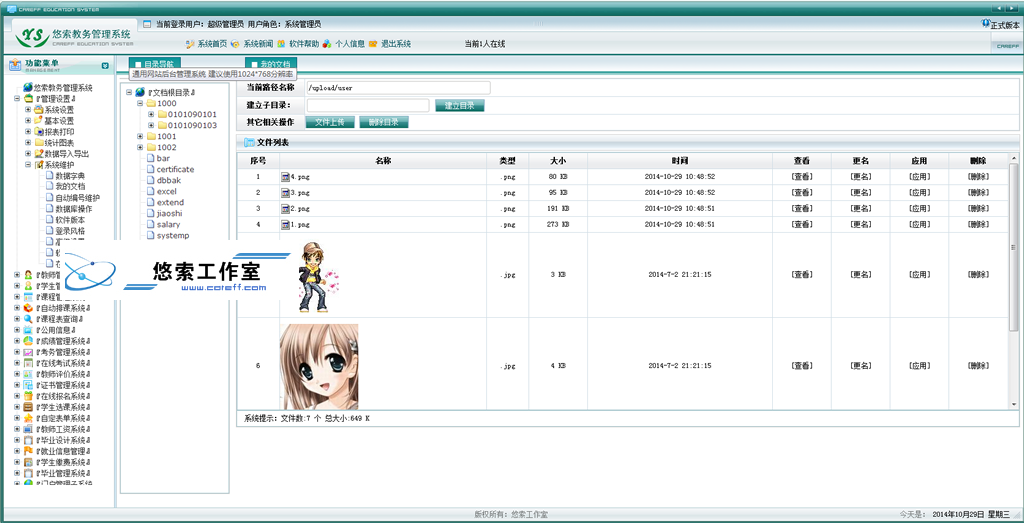The image size is (1024, 523).
Task: Click the 当前路径名称 path field
Action: point(398,87)
